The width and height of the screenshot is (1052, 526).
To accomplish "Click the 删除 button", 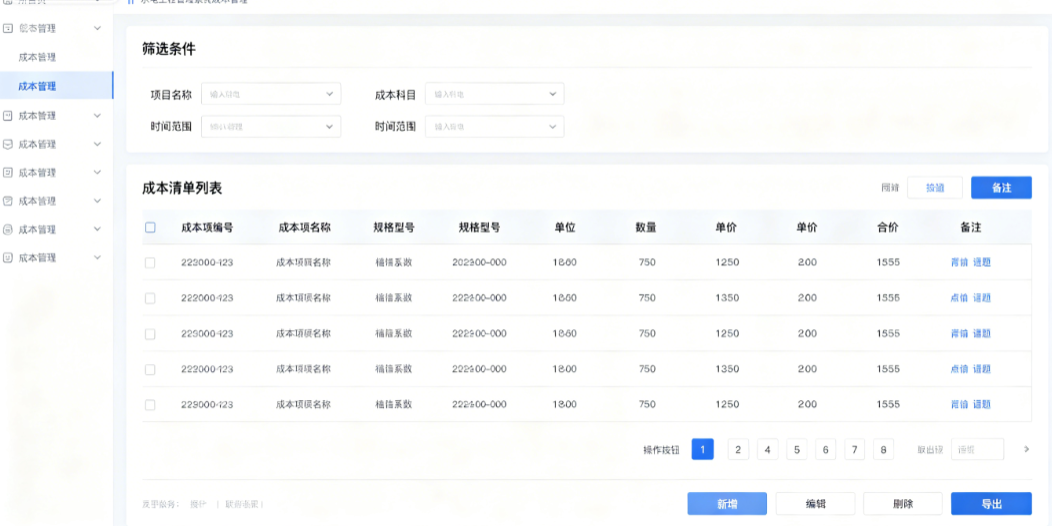I will click(903, 504).
